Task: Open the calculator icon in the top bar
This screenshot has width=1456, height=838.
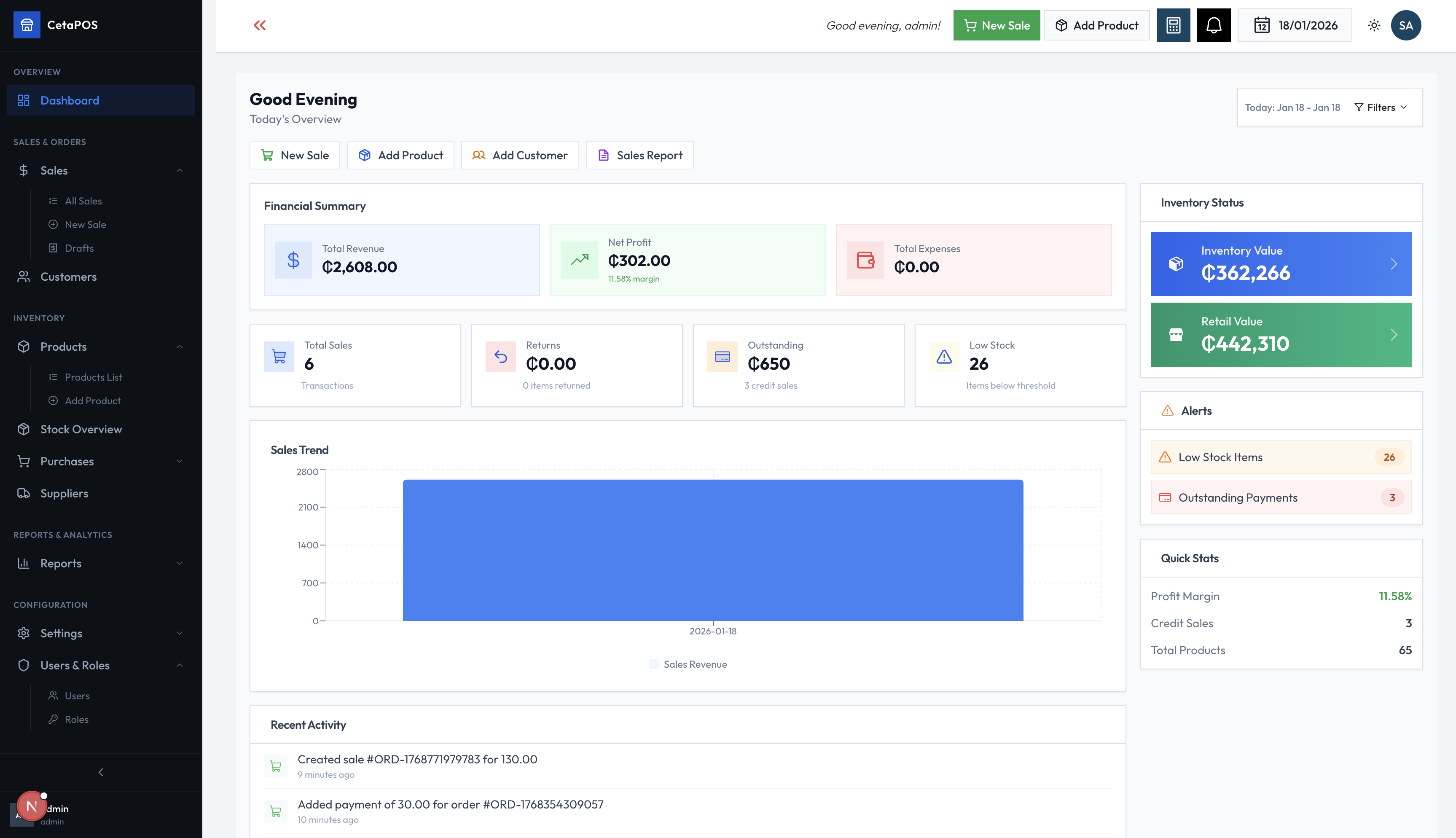Action: coord(1173,25)
